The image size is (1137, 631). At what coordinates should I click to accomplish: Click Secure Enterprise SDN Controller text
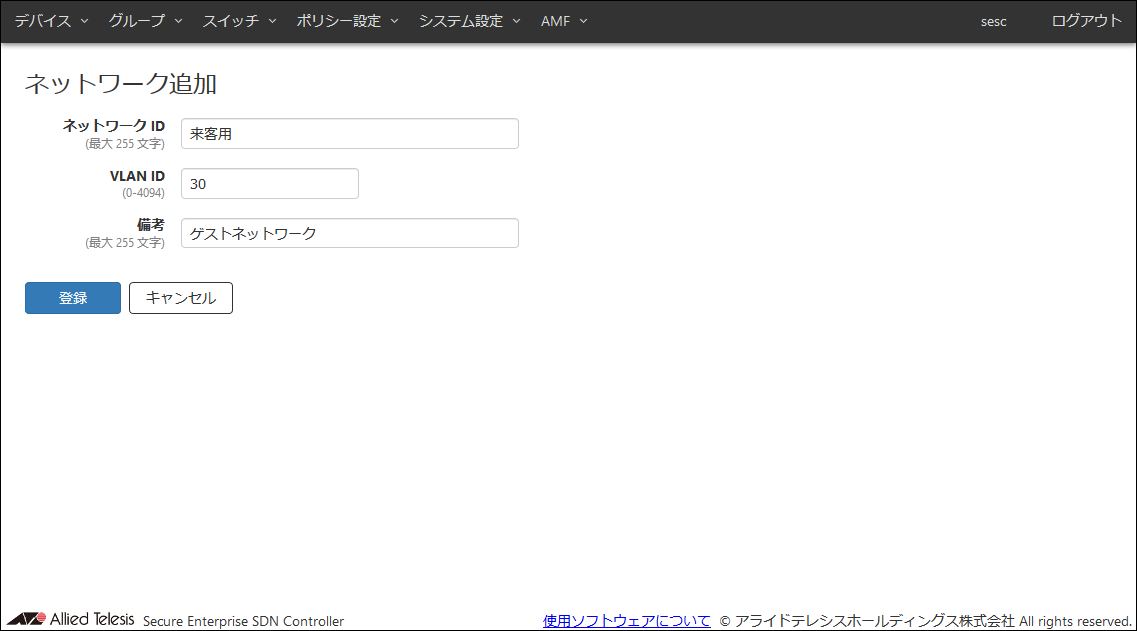[244, 622]
